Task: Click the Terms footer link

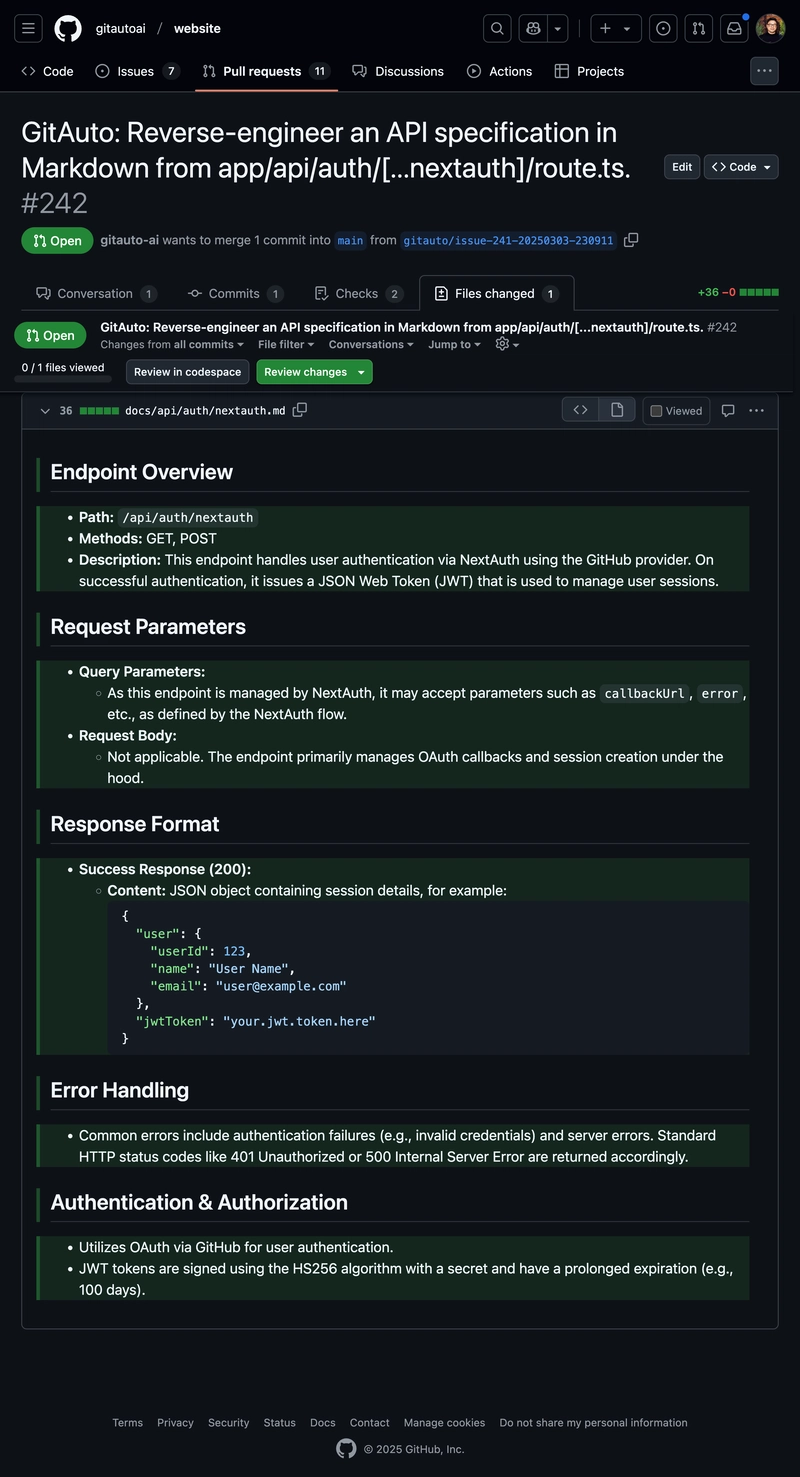Action: (x=127, y=1422)
